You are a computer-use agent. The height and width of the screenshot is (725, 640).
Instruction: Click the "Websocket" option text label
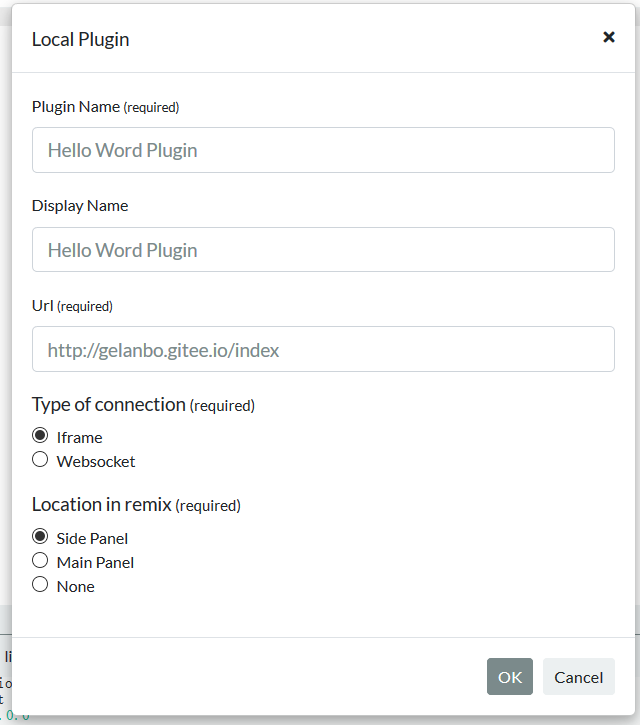(x=96, y=462)
